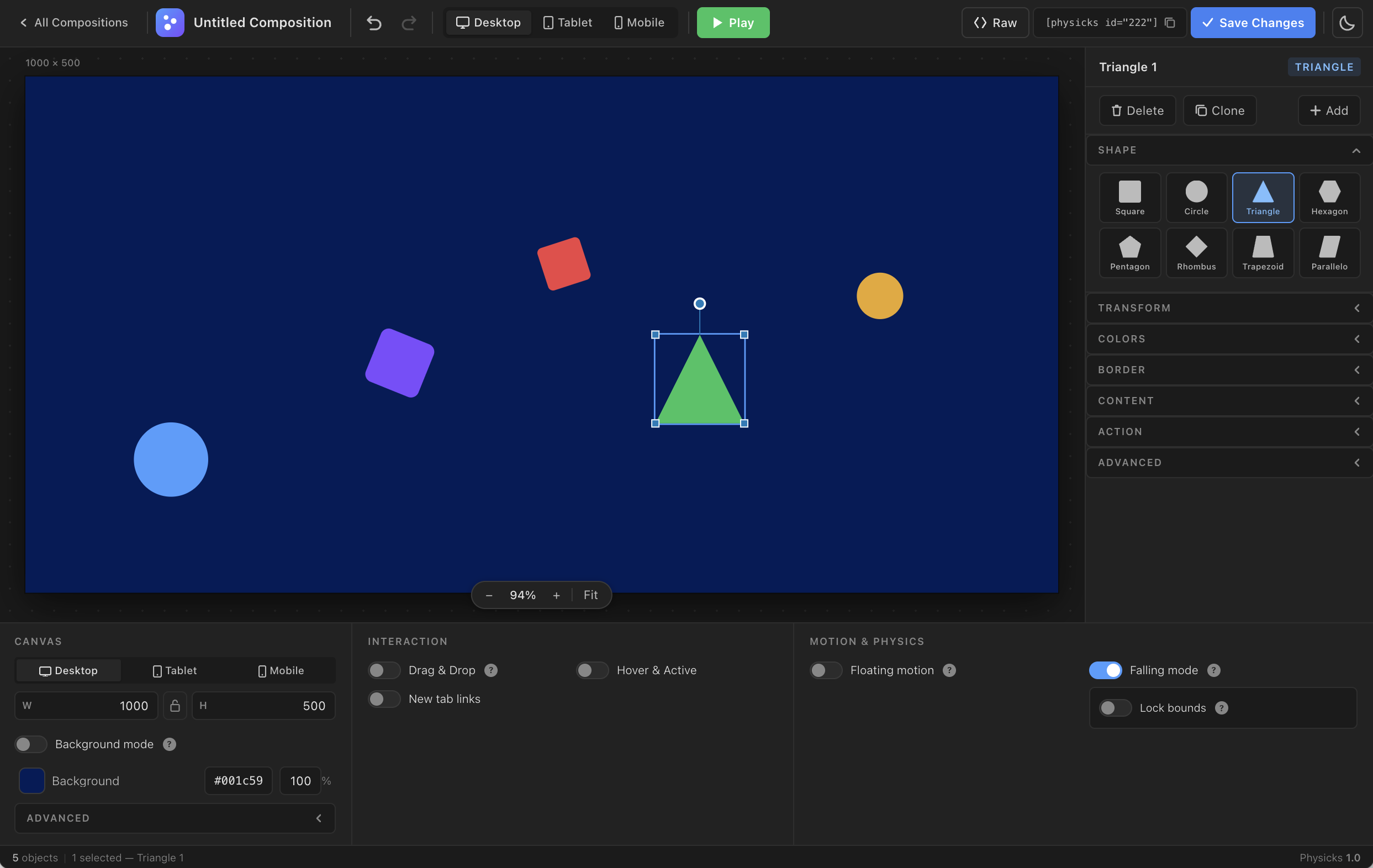Select the Parallelo shape

[1329, 253]
